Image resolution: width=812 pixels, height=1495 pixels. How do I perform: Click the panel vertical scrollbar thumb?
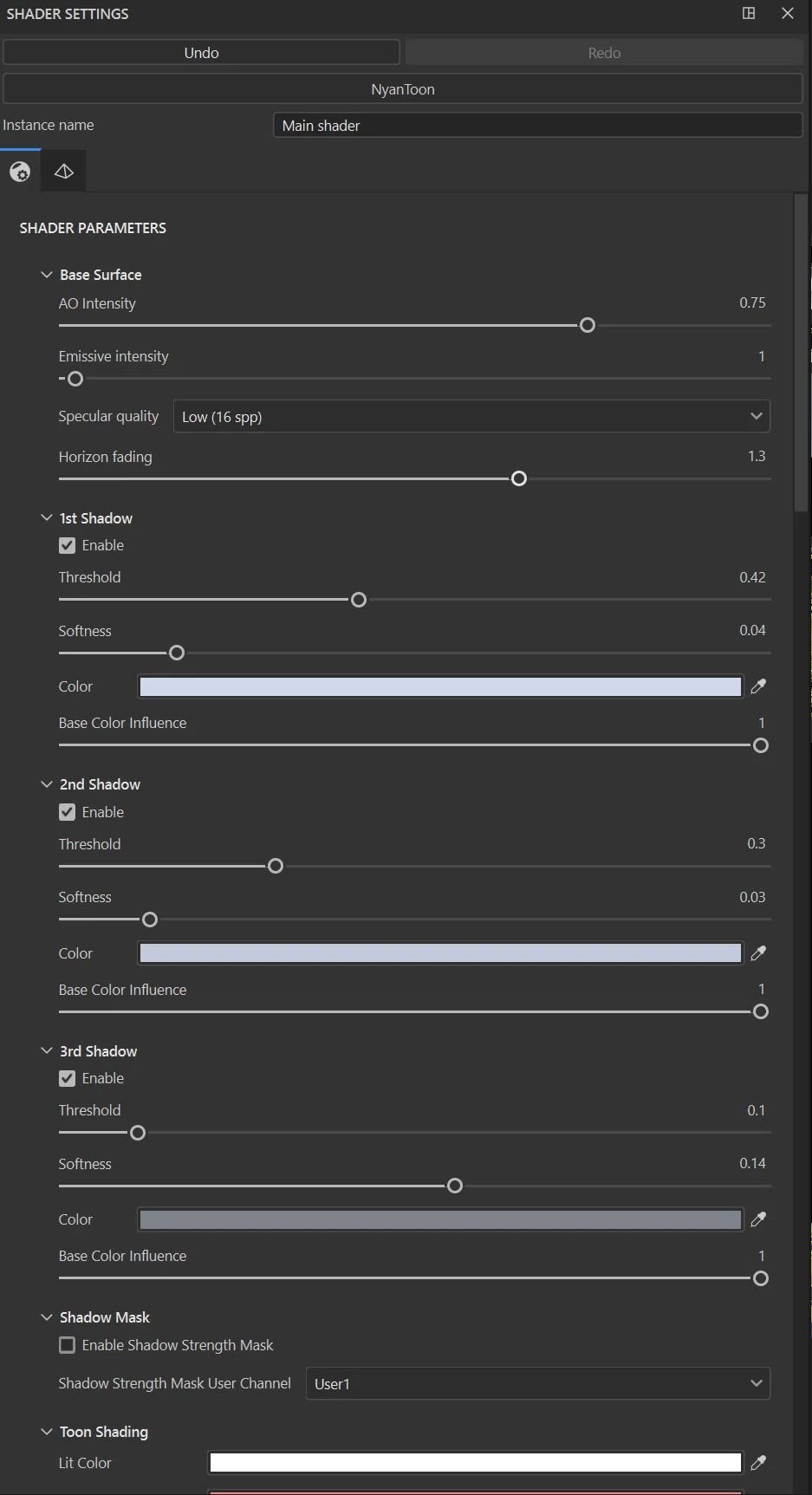tap(801, 354)
